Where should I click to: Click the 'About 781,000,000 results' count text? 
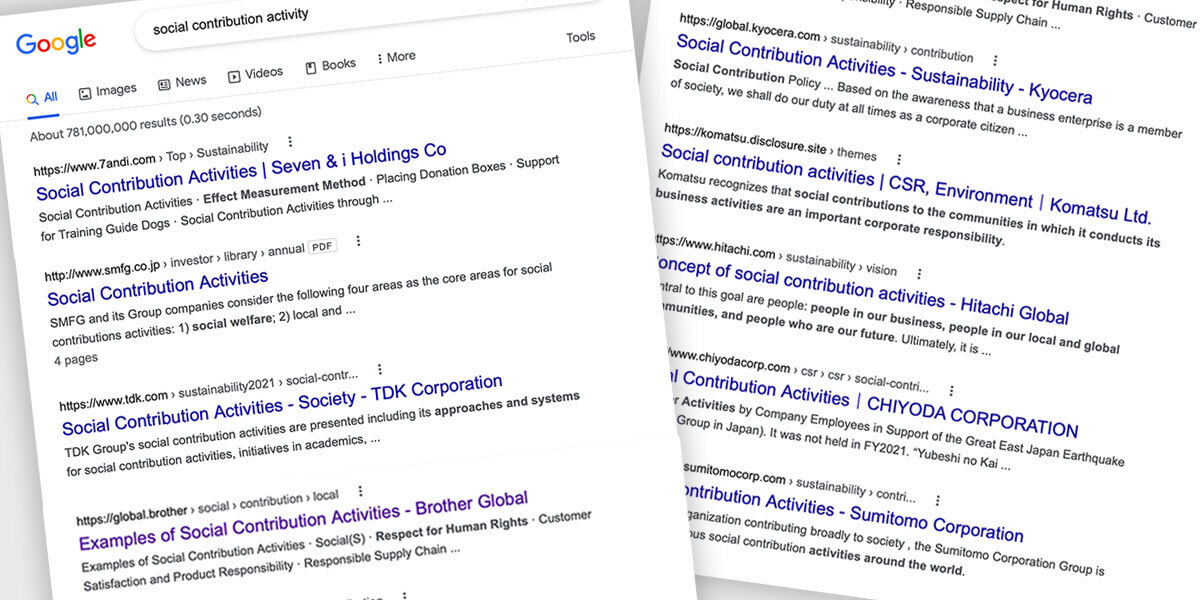pos(146,124)
